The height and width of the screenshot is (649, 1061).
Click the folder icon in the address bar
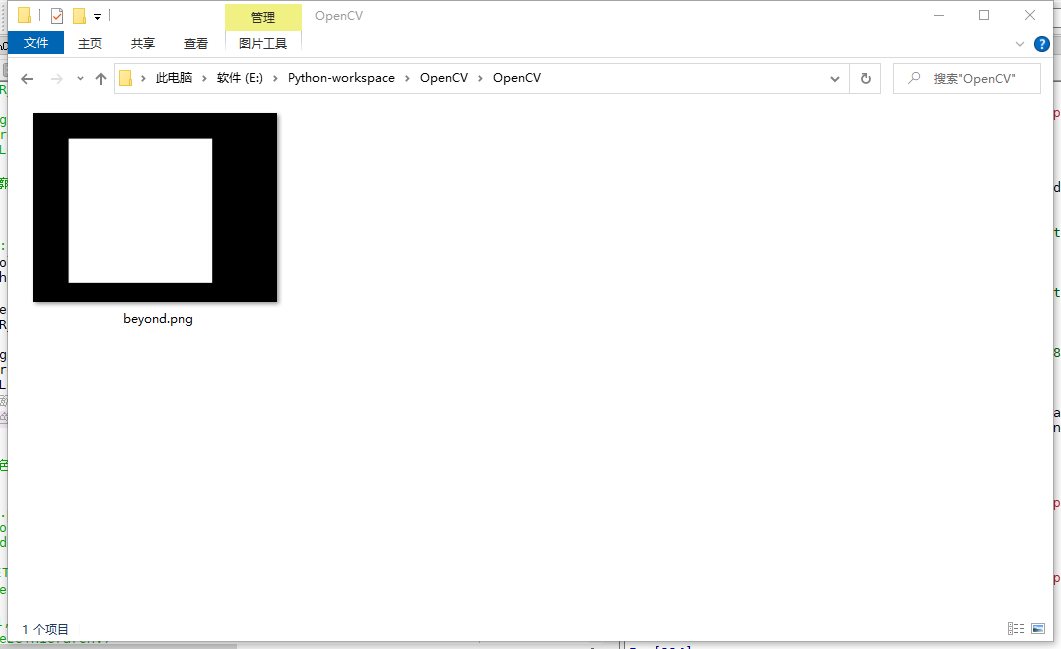pyautogui.click(x=125, y=78)
